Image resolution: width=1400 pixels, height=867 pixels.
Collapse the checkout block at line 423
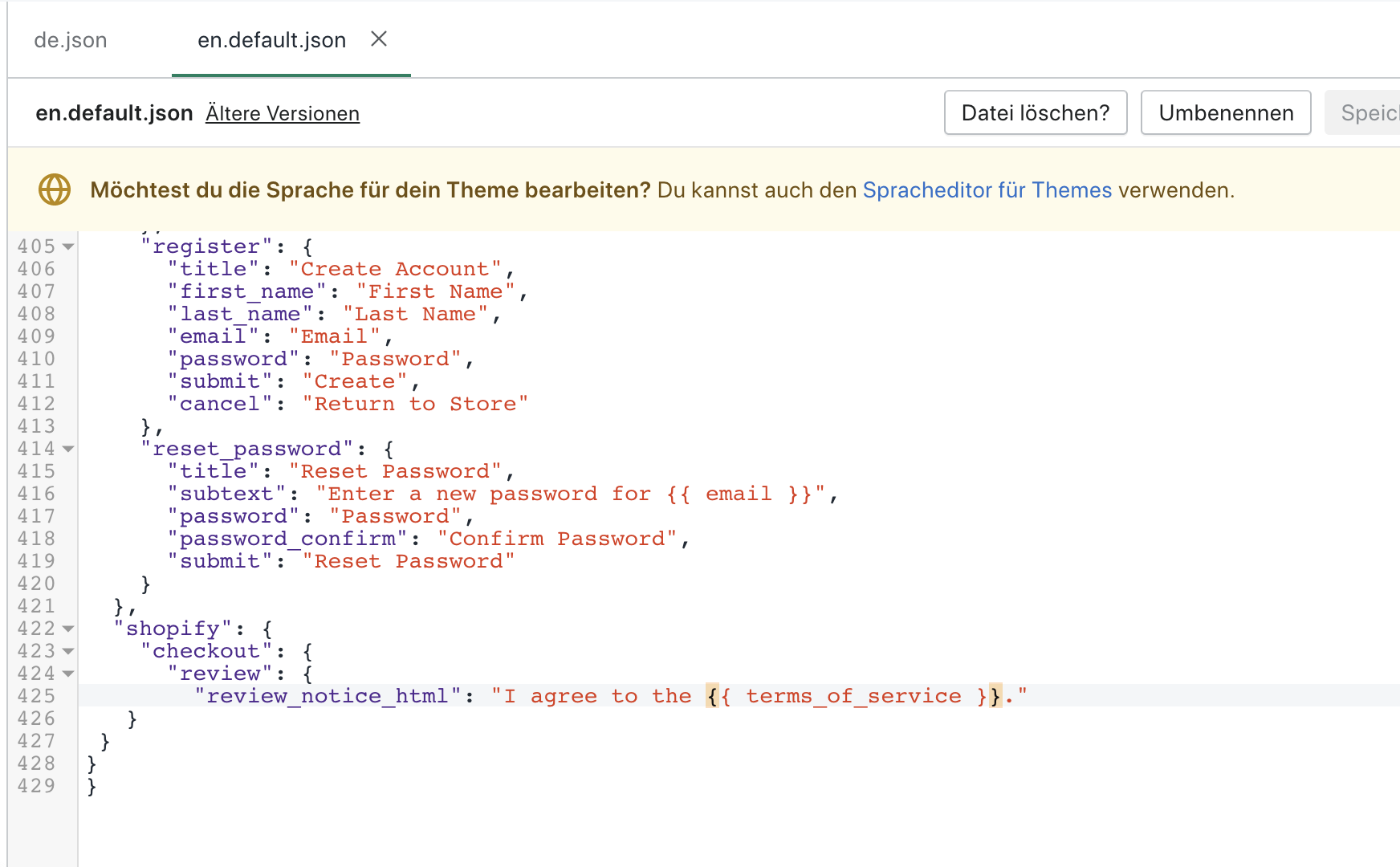pyautogui.click(x=68, y=651)
